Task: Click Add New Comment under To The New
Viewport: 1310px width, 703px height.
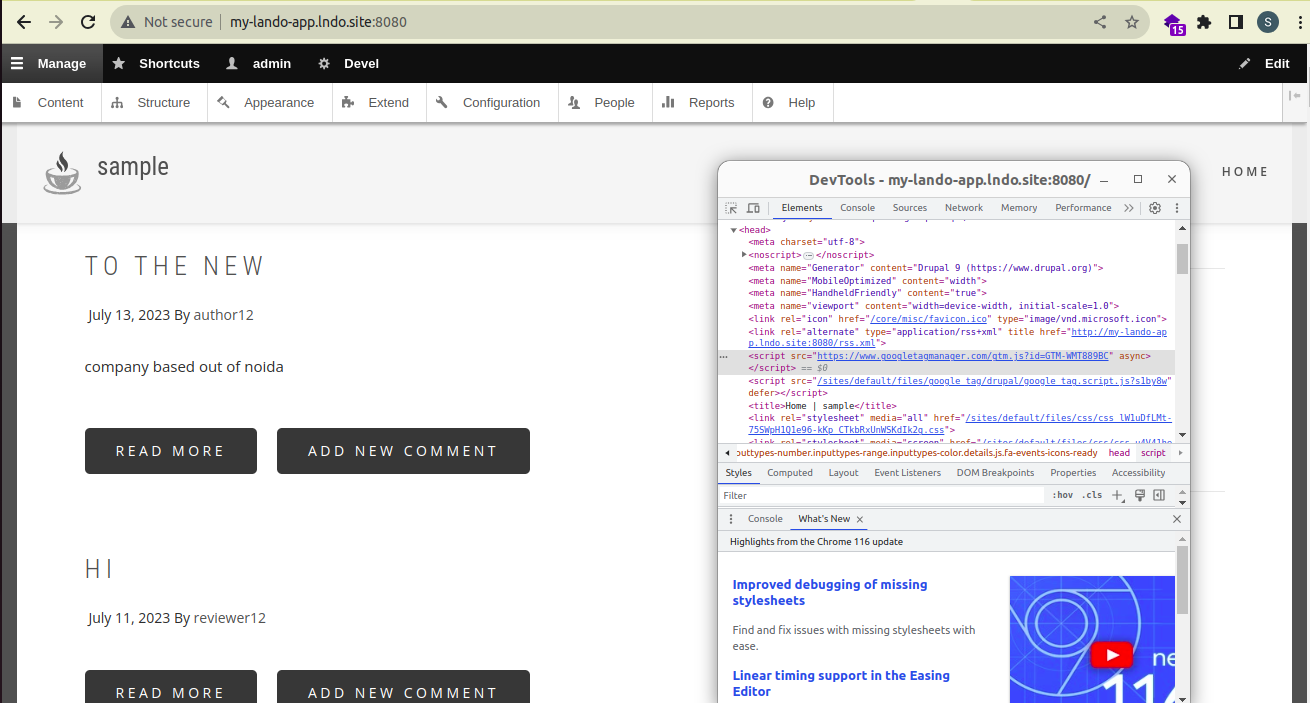Action: (x=403, y=451)
